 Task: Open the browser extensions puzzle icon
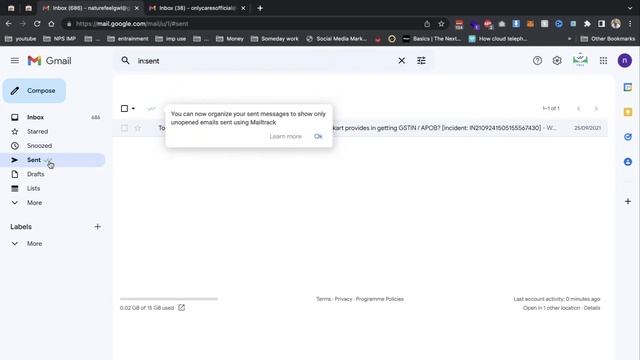click(x=587, y=24)
